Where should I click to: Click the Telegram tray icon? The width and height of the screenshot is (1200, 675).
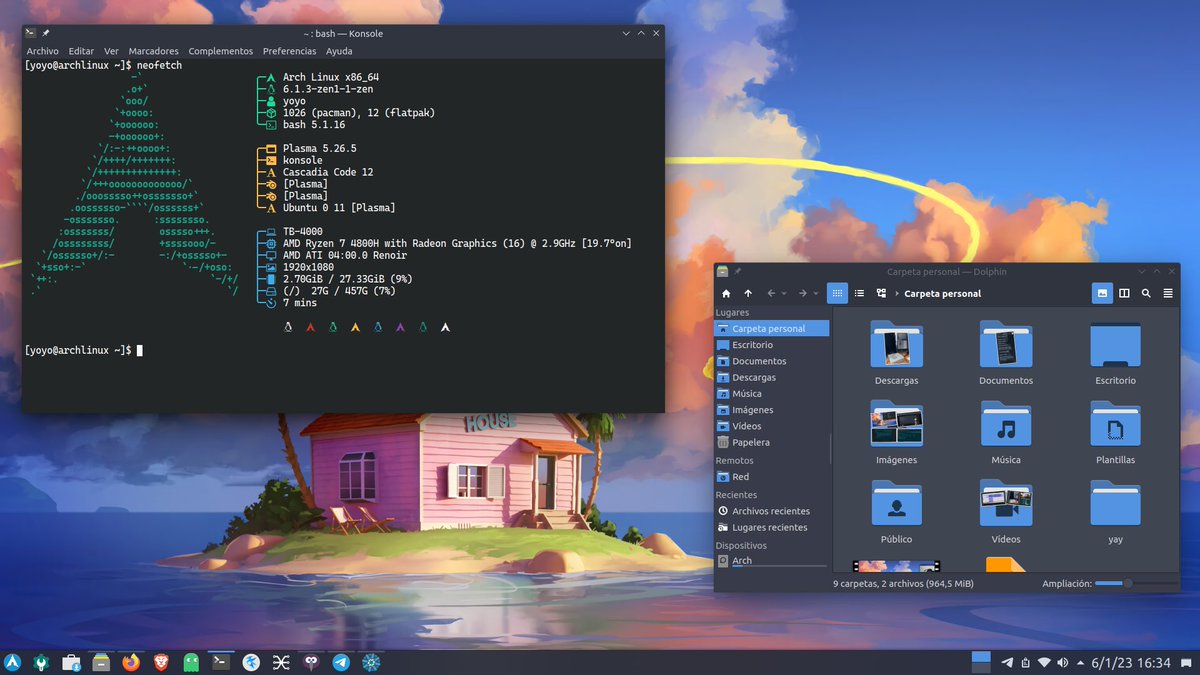(1007, 662)
